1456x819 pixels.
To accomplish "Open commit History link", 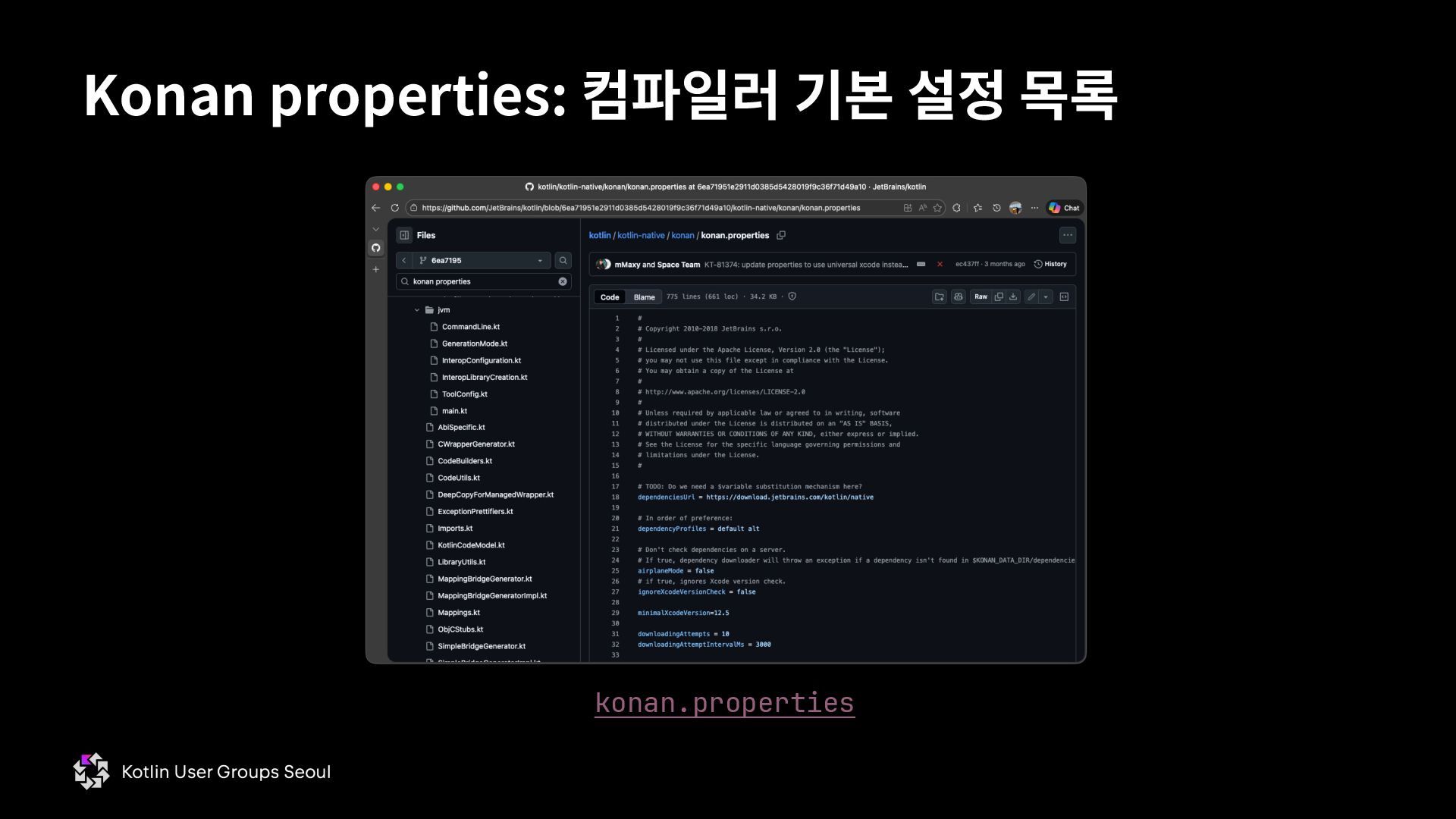I will point(1050,264).
